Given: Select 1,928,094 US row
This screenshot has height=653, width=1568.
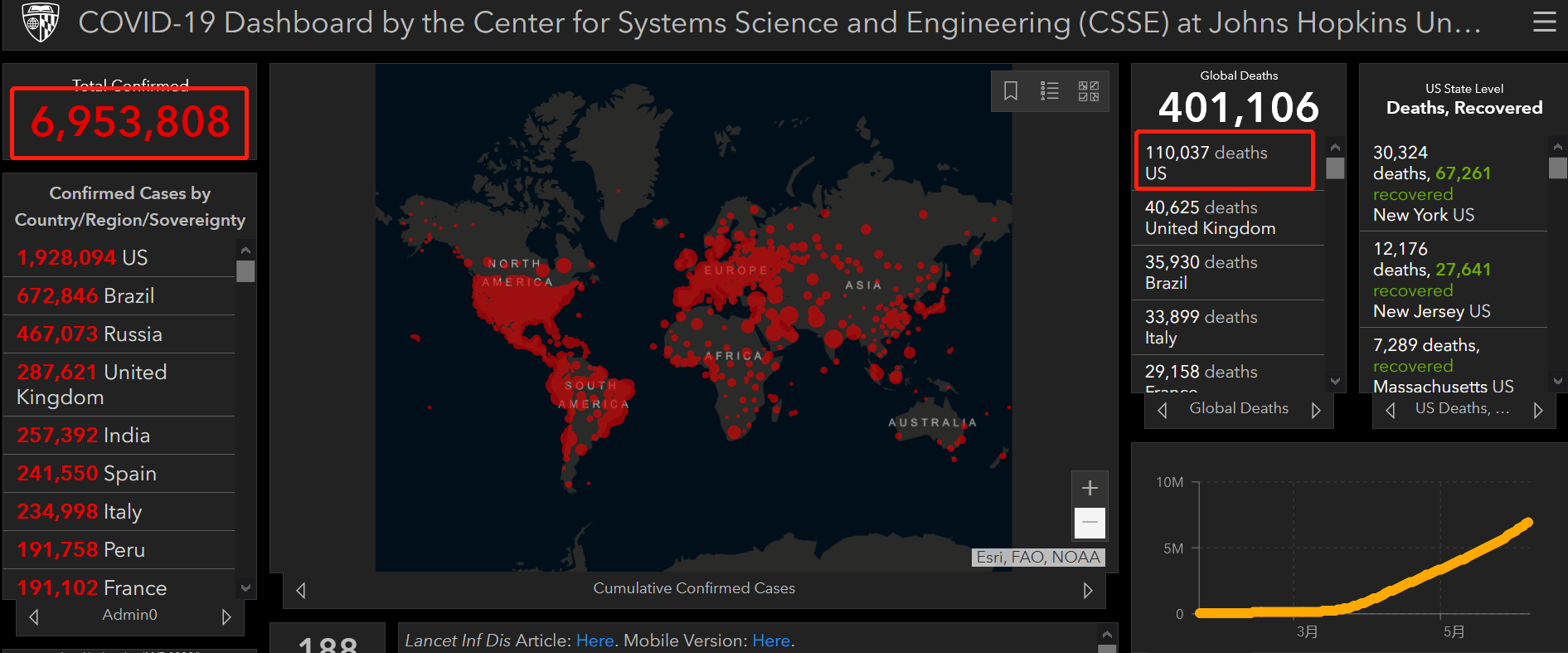Looking at the screenshot, I should (119, 258).
